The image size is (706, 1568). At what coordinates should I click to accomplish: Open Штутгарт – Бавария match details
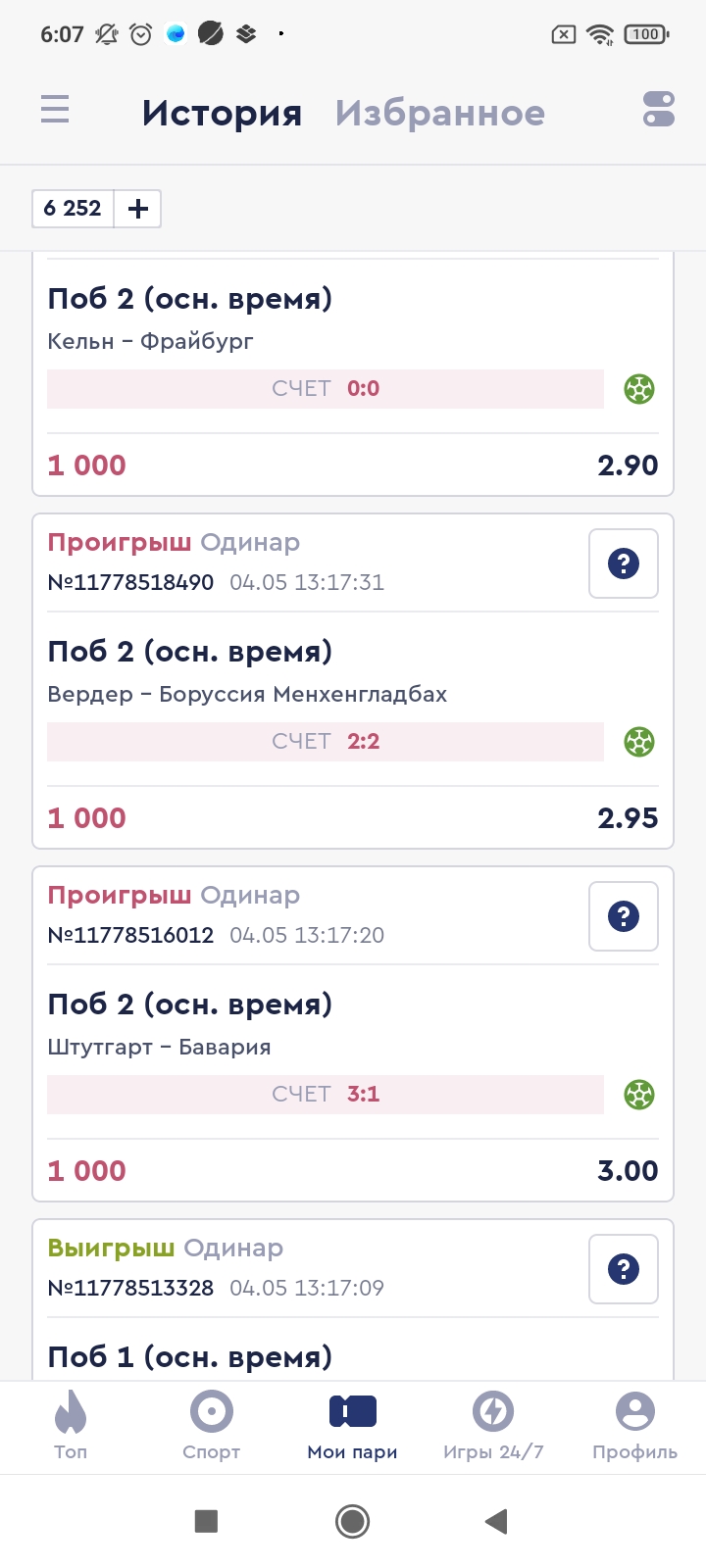point(159,1047)
